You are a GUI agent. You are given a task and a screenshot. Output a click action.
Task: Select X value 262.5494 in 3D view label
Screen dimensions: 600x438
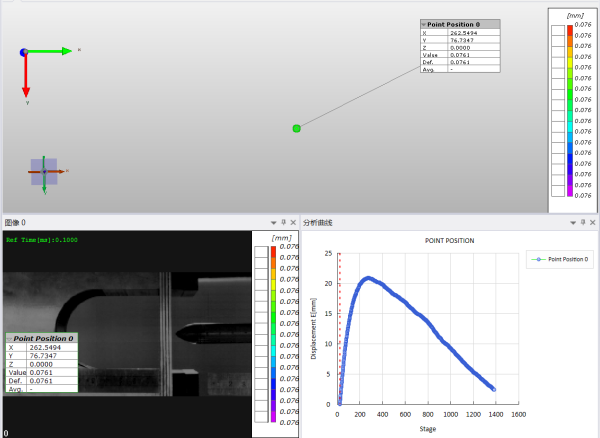point(474,33)
